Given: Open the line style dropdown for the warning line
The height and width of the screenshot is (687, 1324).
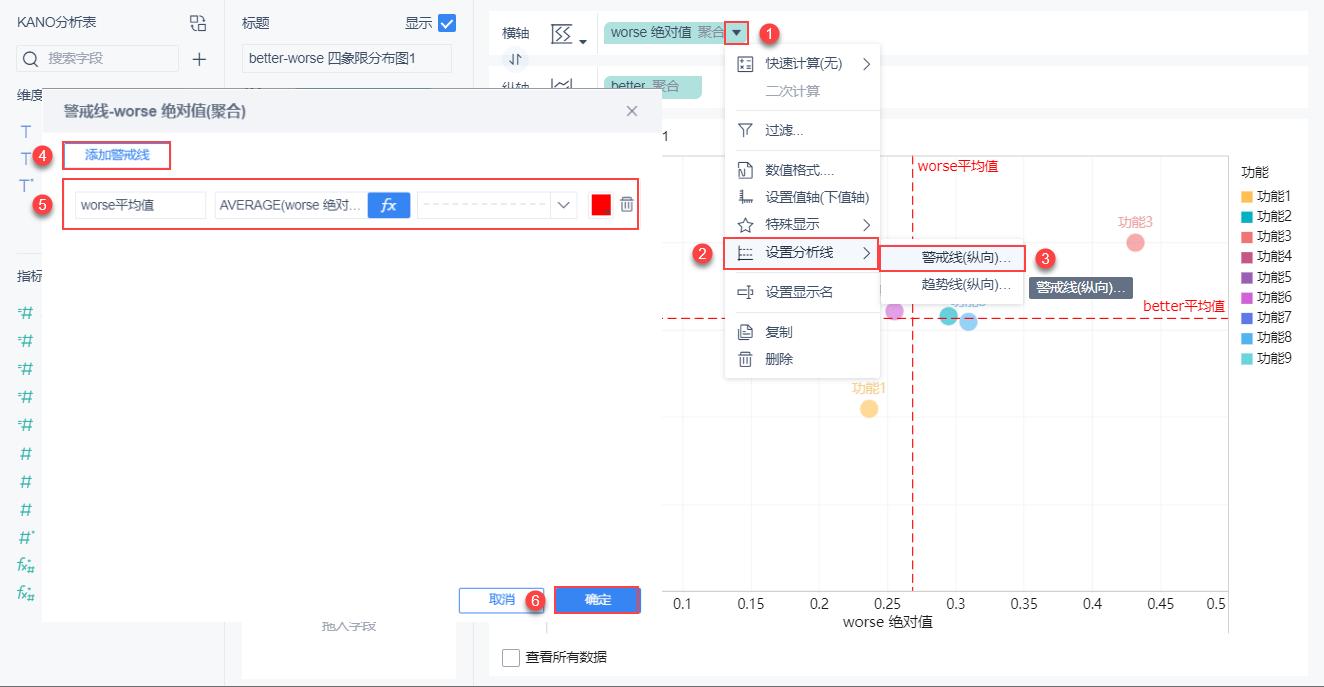Looking at the screenshot, I should pos(561,205).
